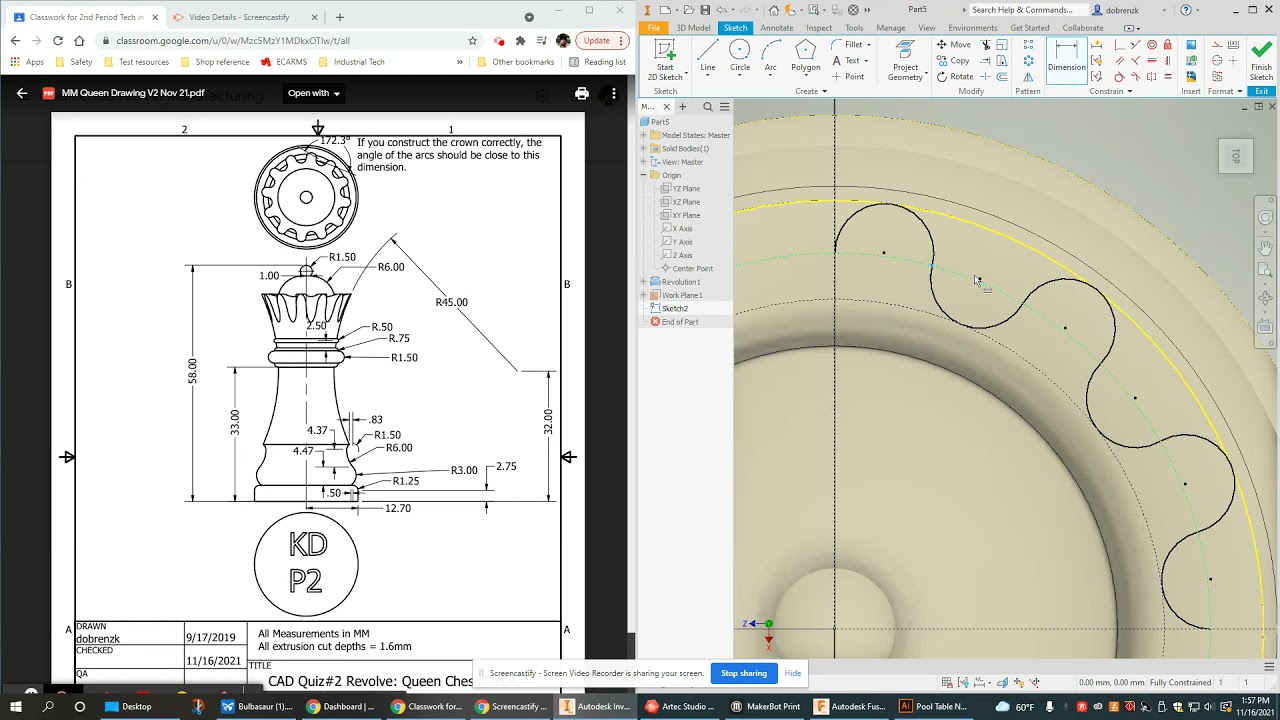Select the Point tool in Create panel
Viewport: 1280px width, 720px height.
pyautogui.click(x=848, y=77)
